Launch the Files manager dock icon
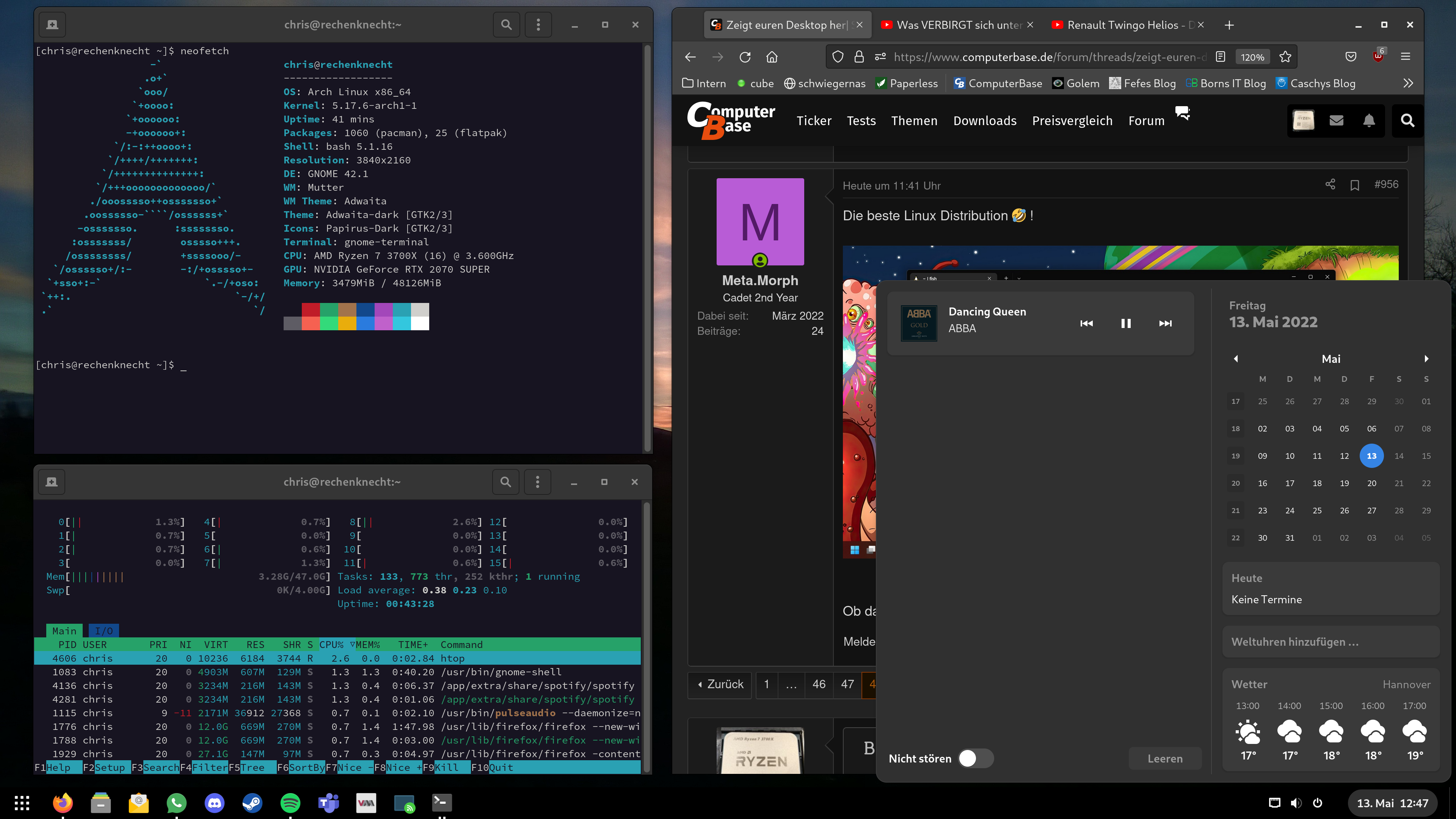 (100, 803)
